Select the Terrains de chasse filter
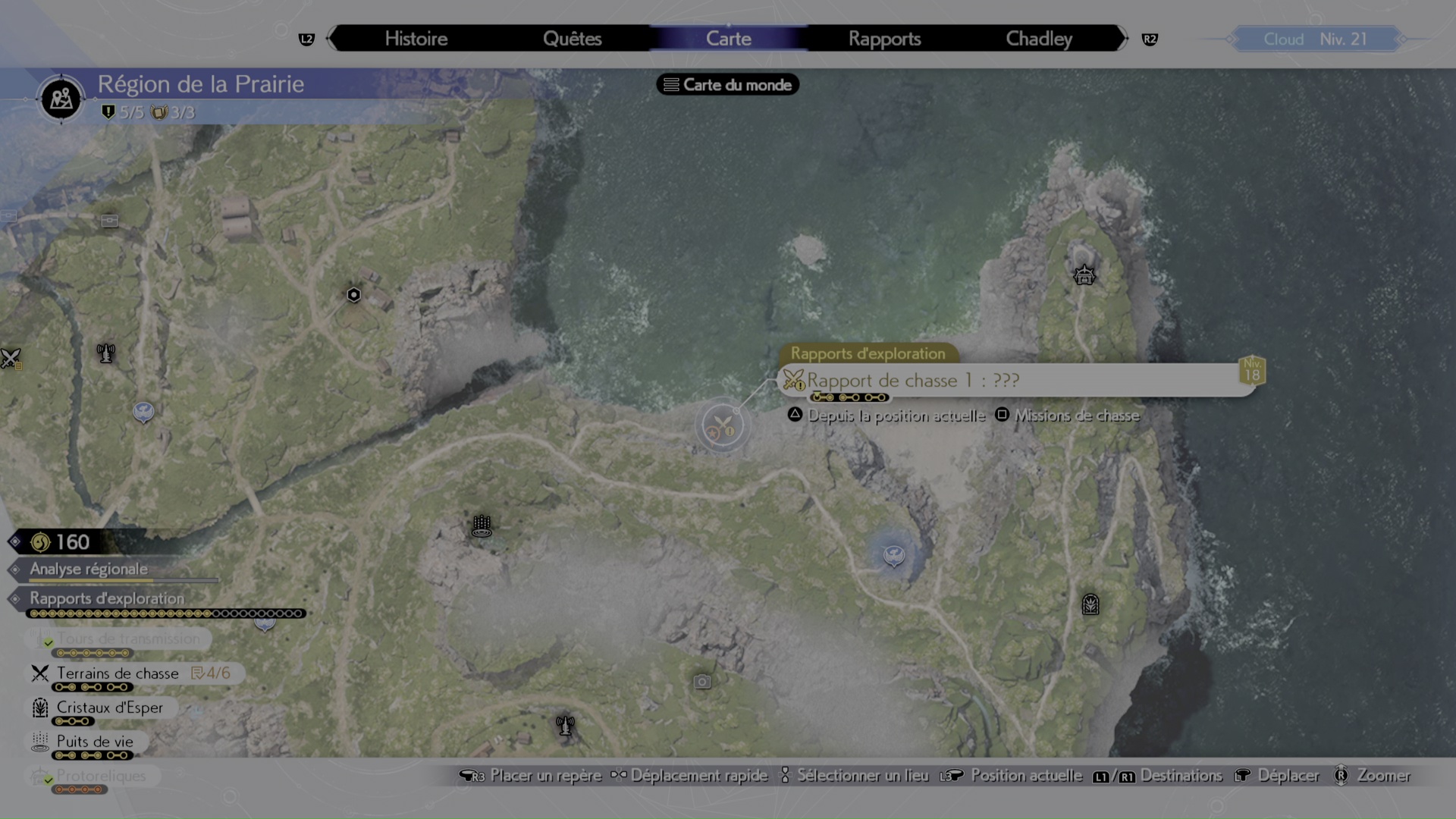This screenshot has height=819, width=1456. point(118,673)
